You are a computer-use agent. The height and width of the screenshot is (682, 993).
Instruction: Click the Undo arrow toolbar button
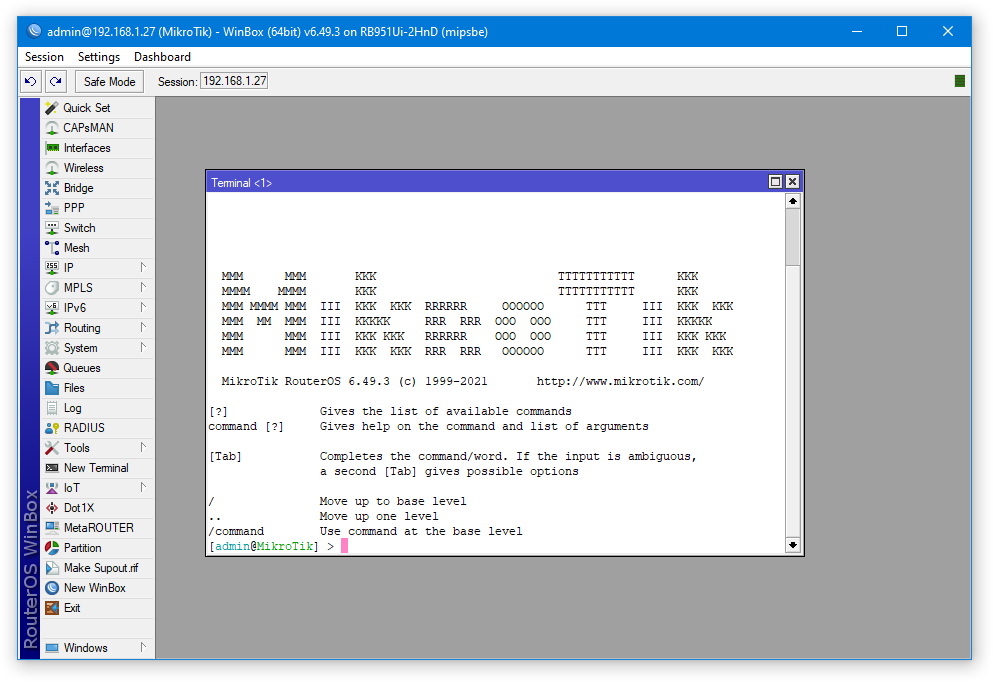coord(30,82)
